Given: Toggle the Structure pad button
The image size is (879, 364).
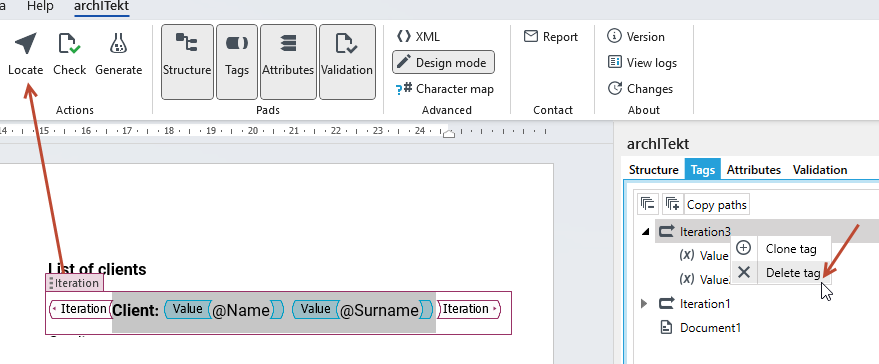Looking at the screenshot, I should click(x=187, y=62).
